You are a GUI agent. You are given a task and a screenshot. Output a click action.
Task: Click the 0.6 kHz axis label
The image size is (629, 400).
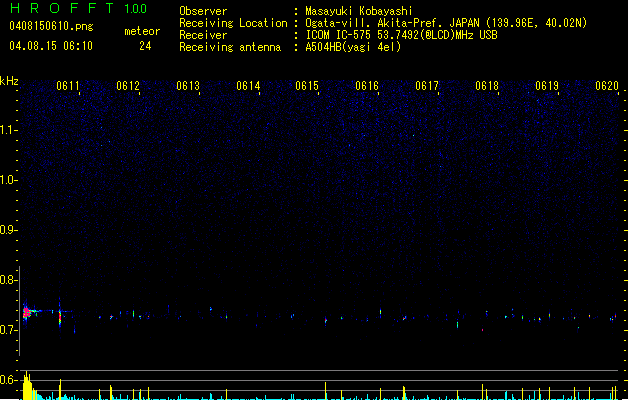pyautogui.click(x=8, y=380)
